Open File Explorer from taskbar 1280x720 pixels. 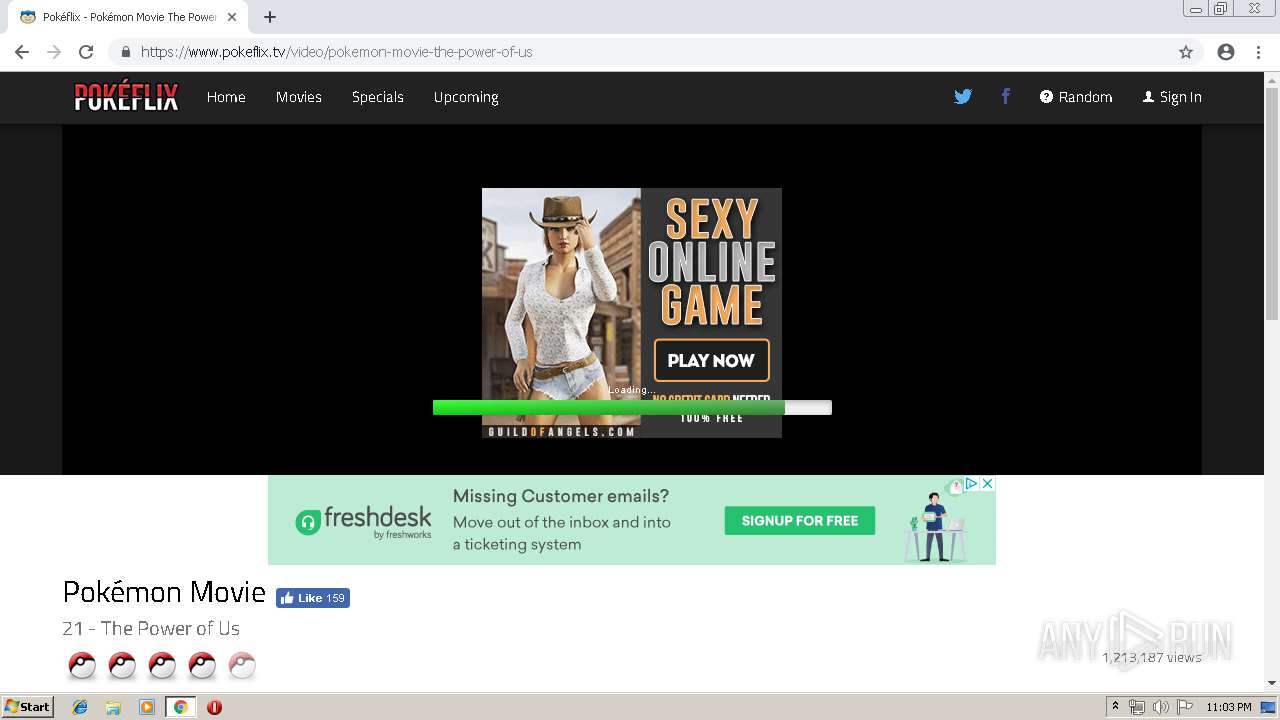[x=113, y=707]
